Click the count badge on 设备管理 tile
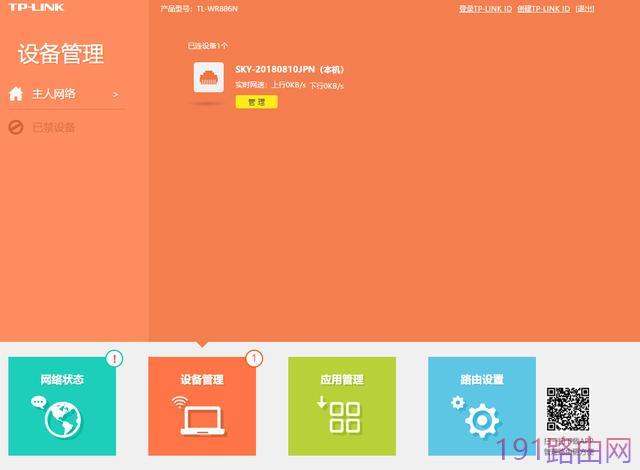Viewport: 640px width, 470px height. 254,359
